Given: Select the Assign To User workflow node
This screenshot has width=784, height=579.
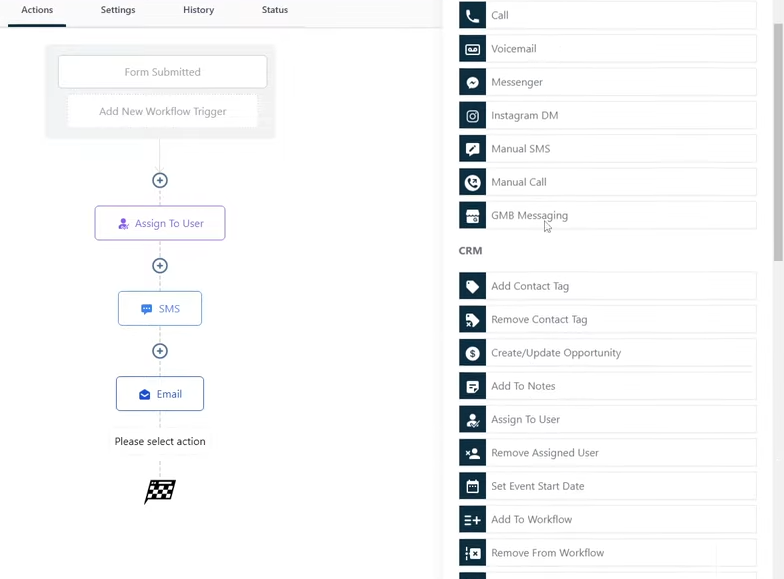Looking at the screenshot, I should tap(160, 223).
